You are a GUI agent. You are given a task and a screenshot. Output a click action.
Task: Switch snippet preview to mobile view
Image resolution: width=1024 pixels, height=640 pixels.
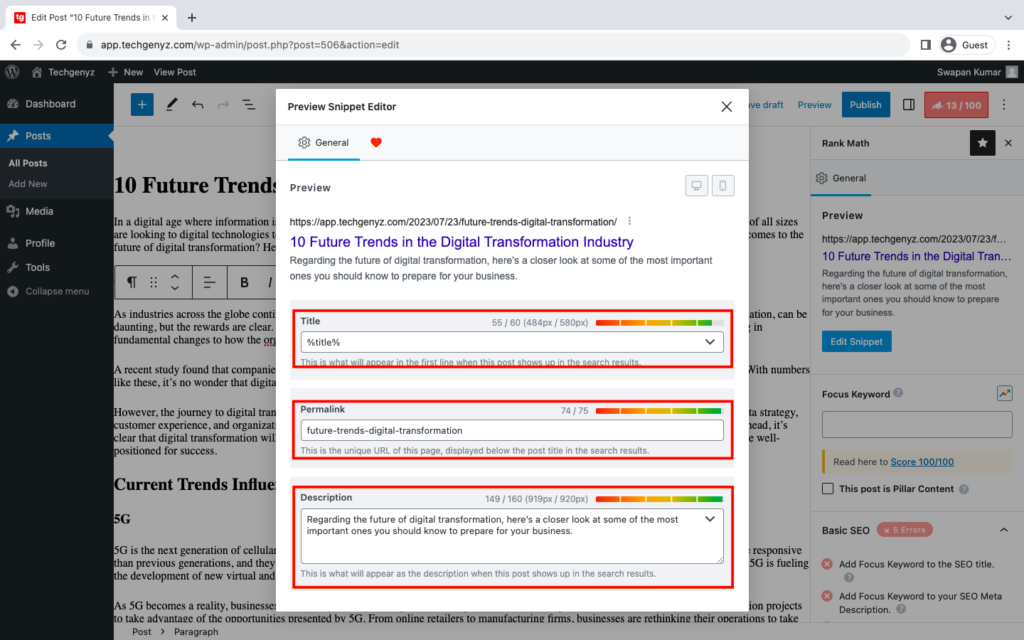pos(723,186)
